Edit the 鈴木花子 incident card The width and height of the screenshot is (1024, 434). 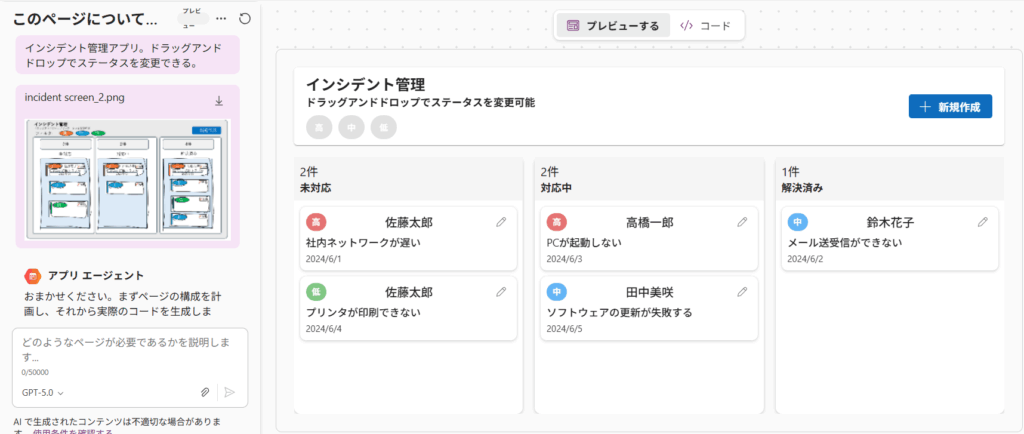[x=983, y=222]
